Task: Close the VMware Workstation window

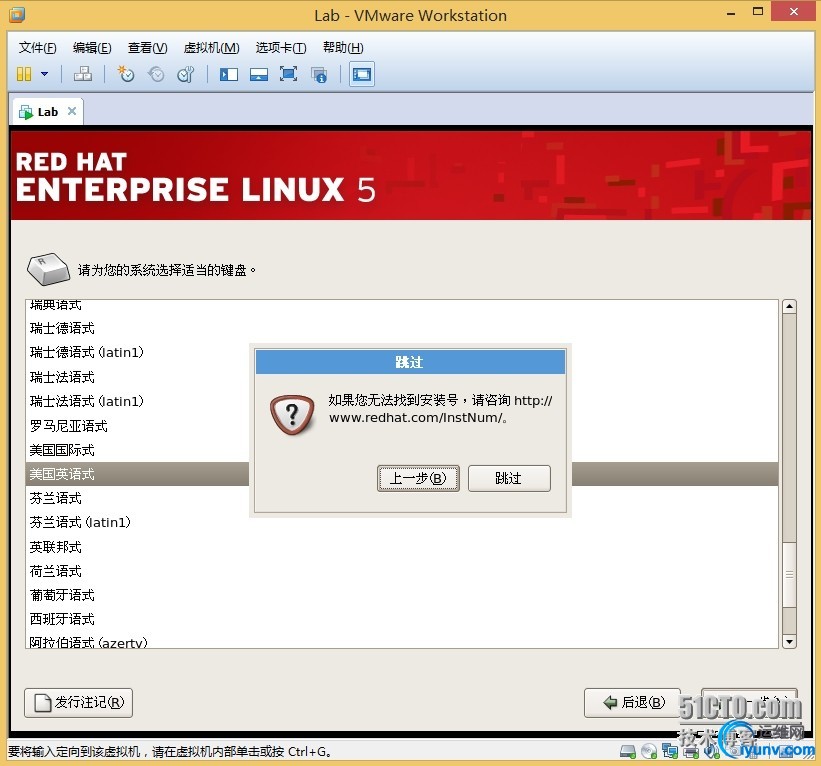Action: coord(794,12)
